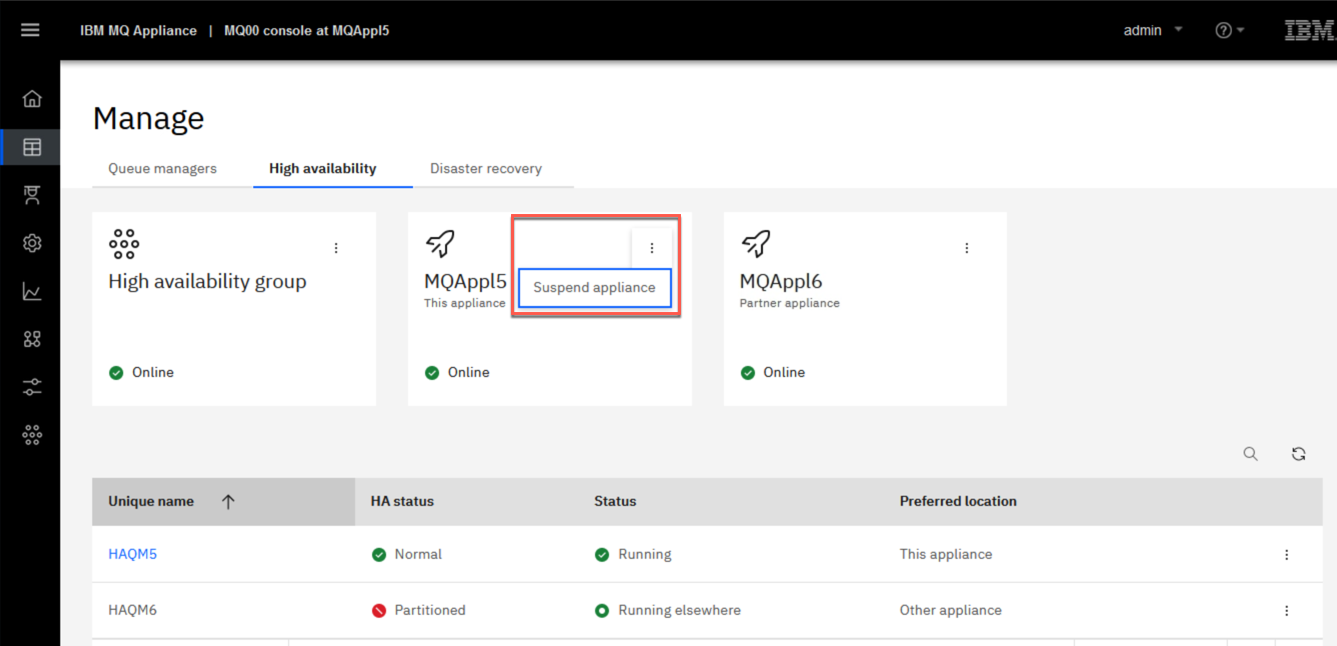
Task: Click the sort arrow on Unique name
Action: pos(228,502)
